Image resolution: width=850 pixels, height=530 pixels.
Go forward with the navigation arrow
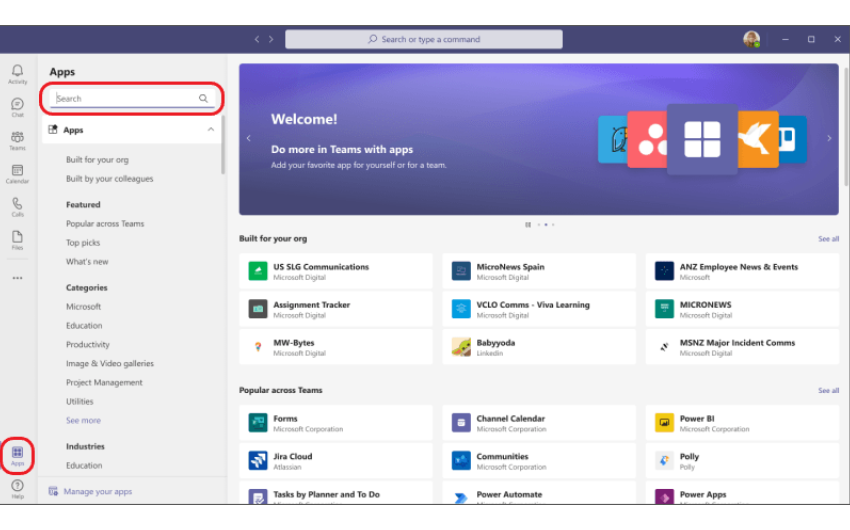(271, 39)
